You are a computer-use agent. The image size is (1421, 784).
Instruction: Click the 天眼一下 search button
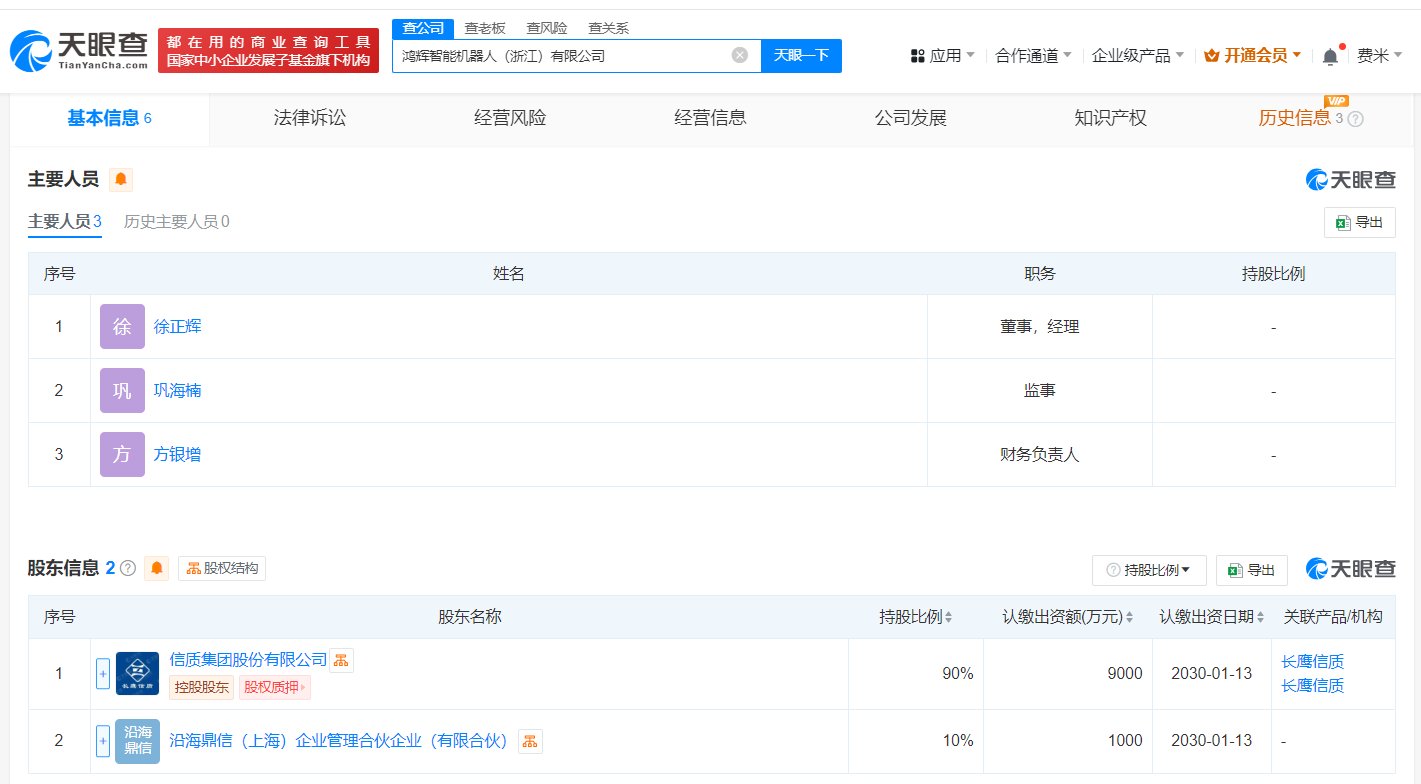point(801,55)
